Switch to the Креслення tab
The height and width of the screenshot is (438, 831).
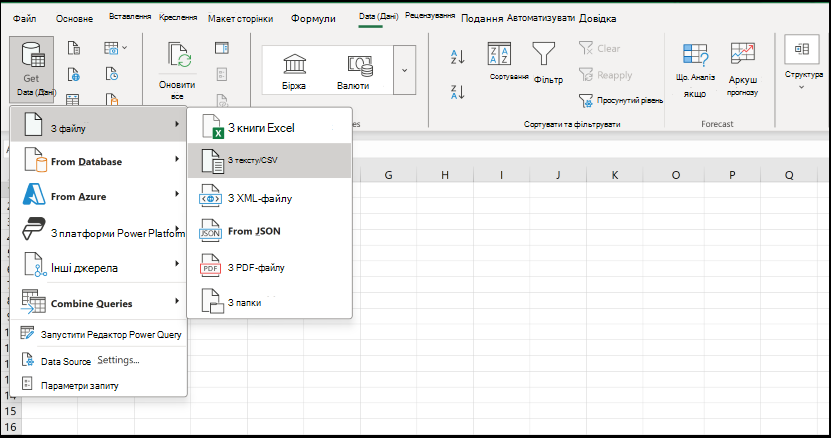[x=178, y=17]
